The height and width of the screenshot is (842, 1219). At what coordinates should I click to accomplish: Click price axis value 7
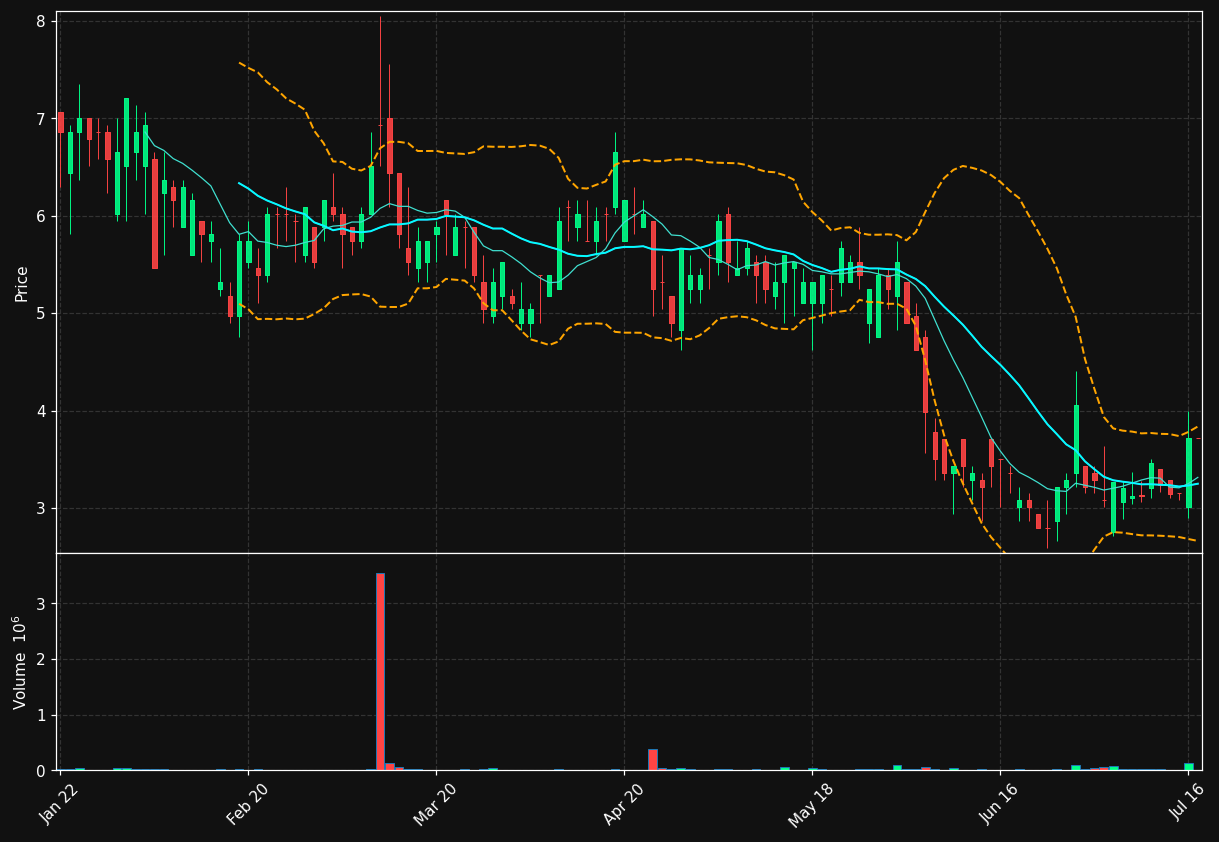coord(41,119)
